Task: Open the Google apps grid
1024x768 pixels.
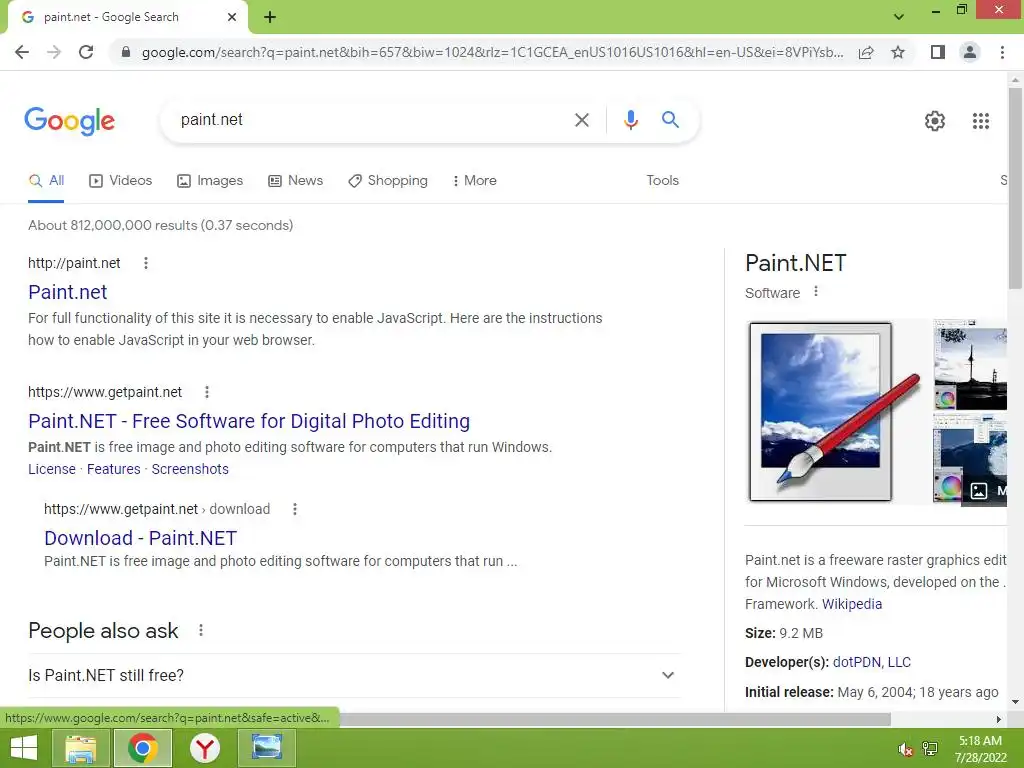Action: (x=980, y=121)
